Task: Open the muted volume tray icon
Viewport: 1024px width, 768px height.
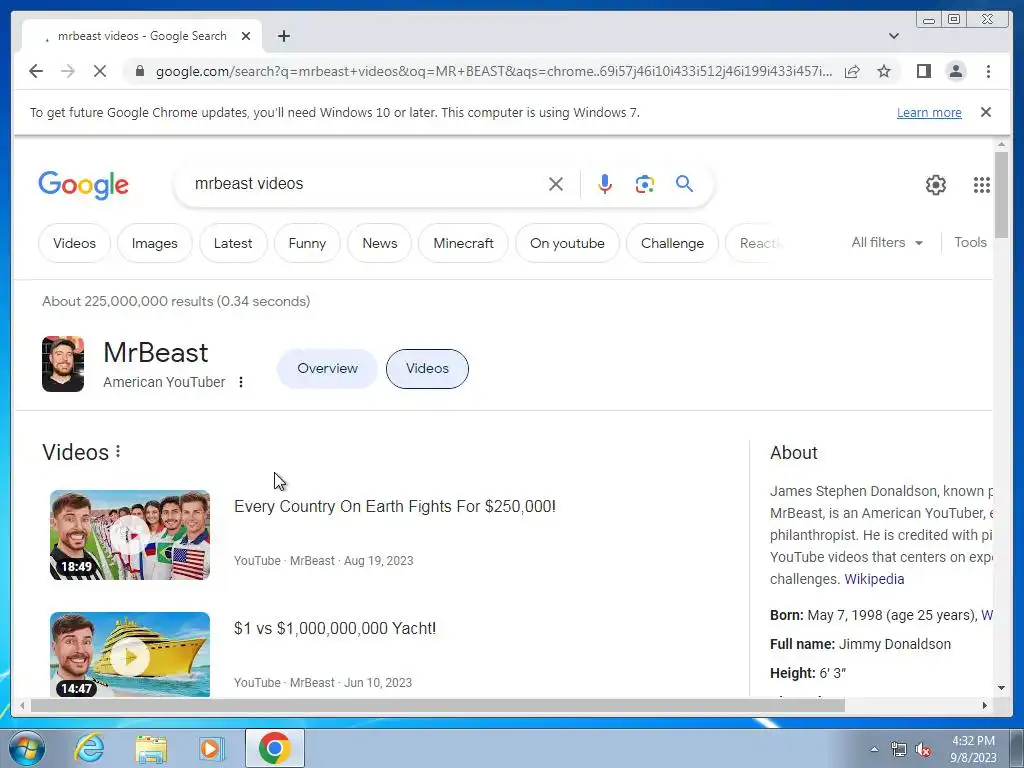Action: coord(923,750)
